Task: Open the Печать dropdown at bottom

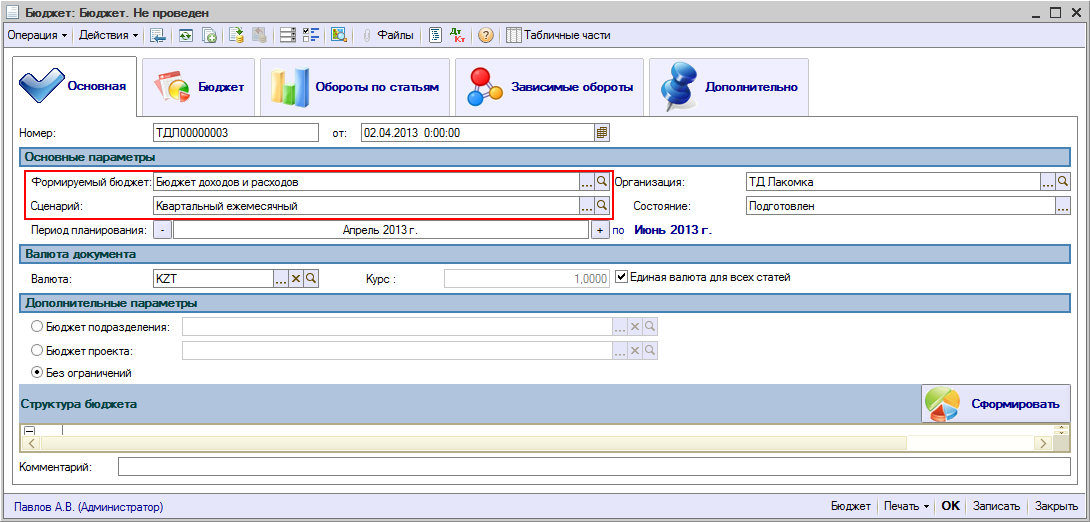Action: pos(906,506)
